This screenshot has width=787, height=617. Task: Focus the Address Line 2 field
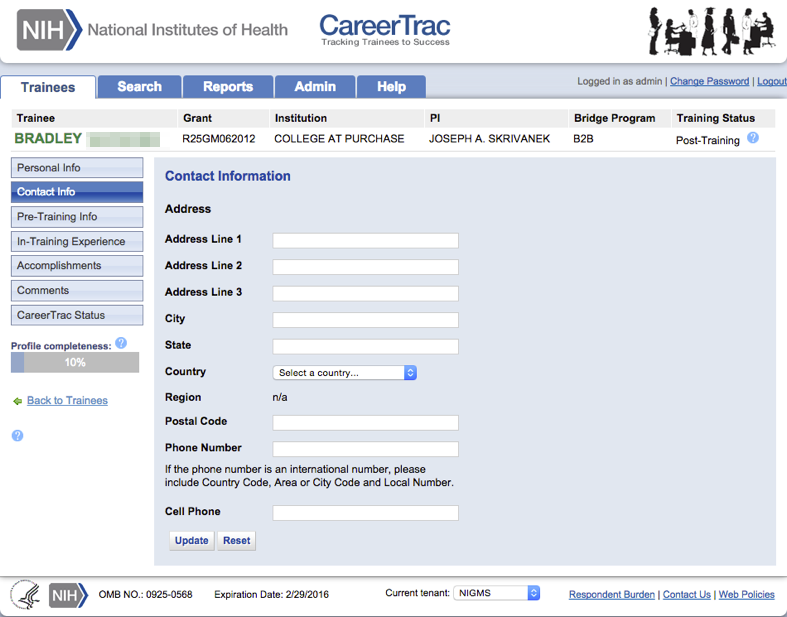click(x=365, y=267)
